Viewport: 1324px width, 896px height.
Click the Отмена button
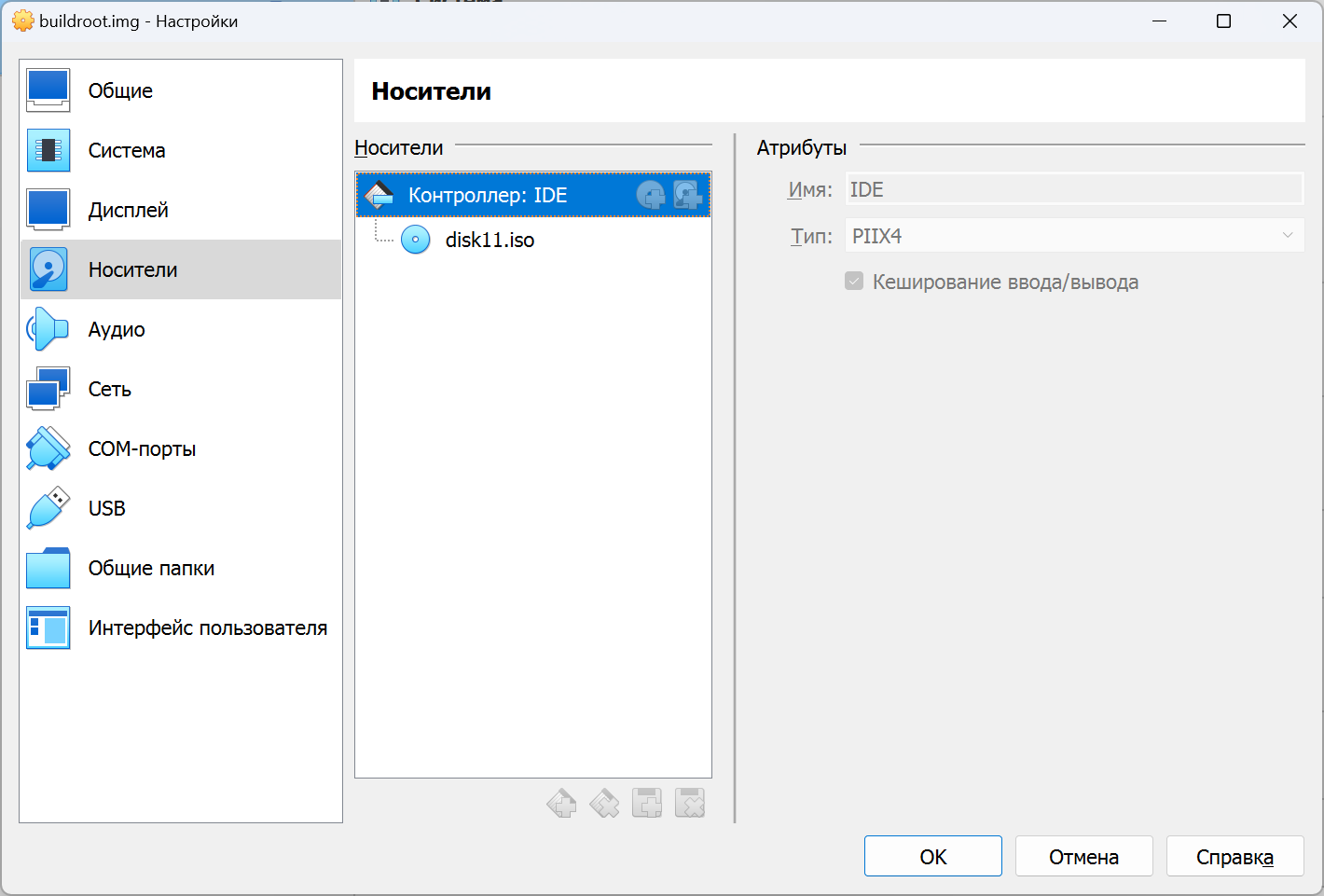coord(1084,857)
